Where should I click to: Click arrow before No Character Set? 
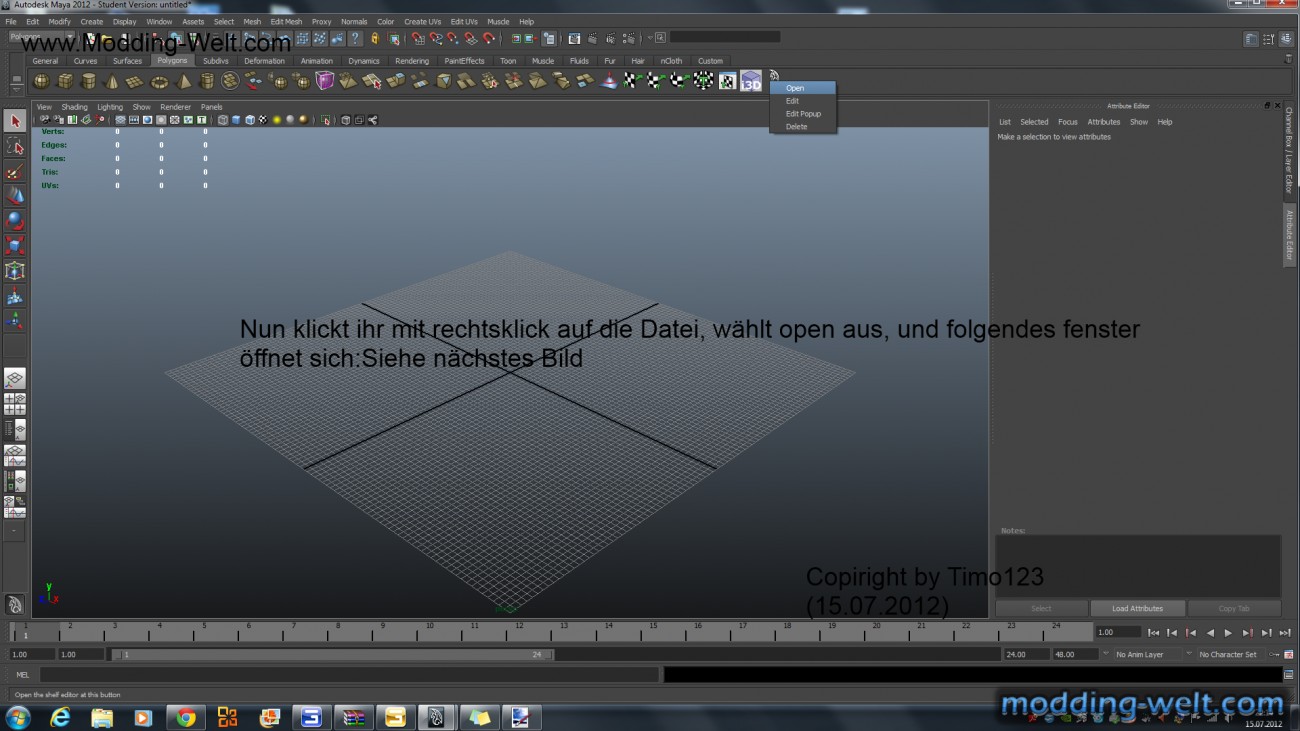(x=1189, y=654)
